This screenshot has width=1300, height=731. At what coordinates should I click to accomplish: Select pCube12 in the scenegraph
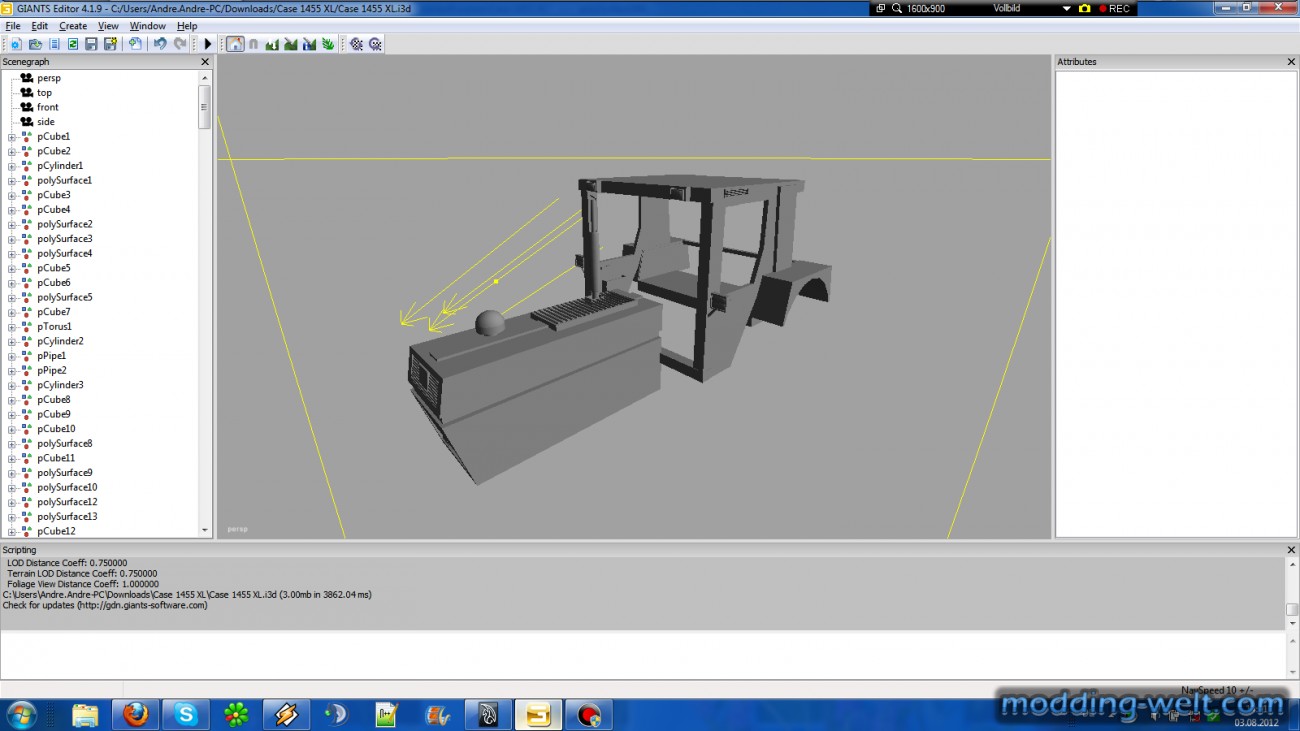coord(56,531)
